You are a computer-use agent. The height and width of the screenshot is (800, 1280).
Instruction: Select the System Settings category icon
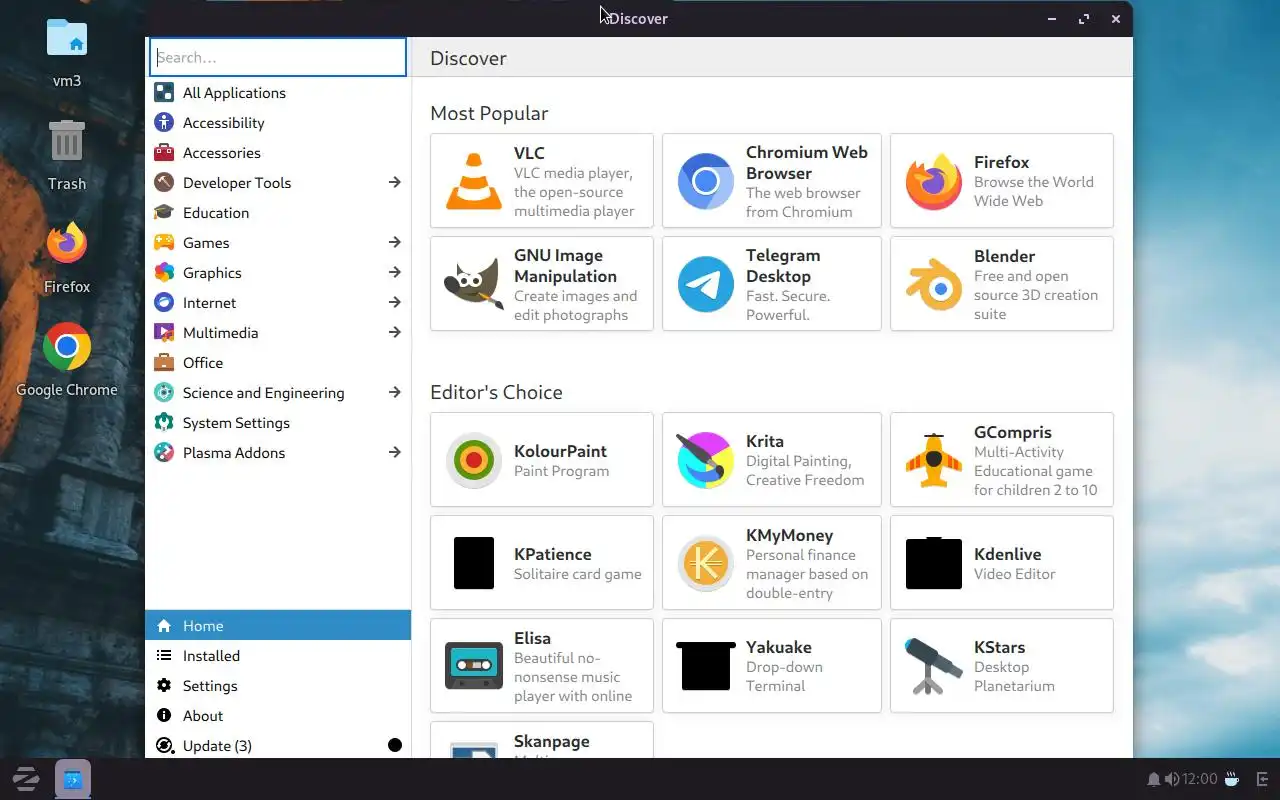tap(164, 423)
